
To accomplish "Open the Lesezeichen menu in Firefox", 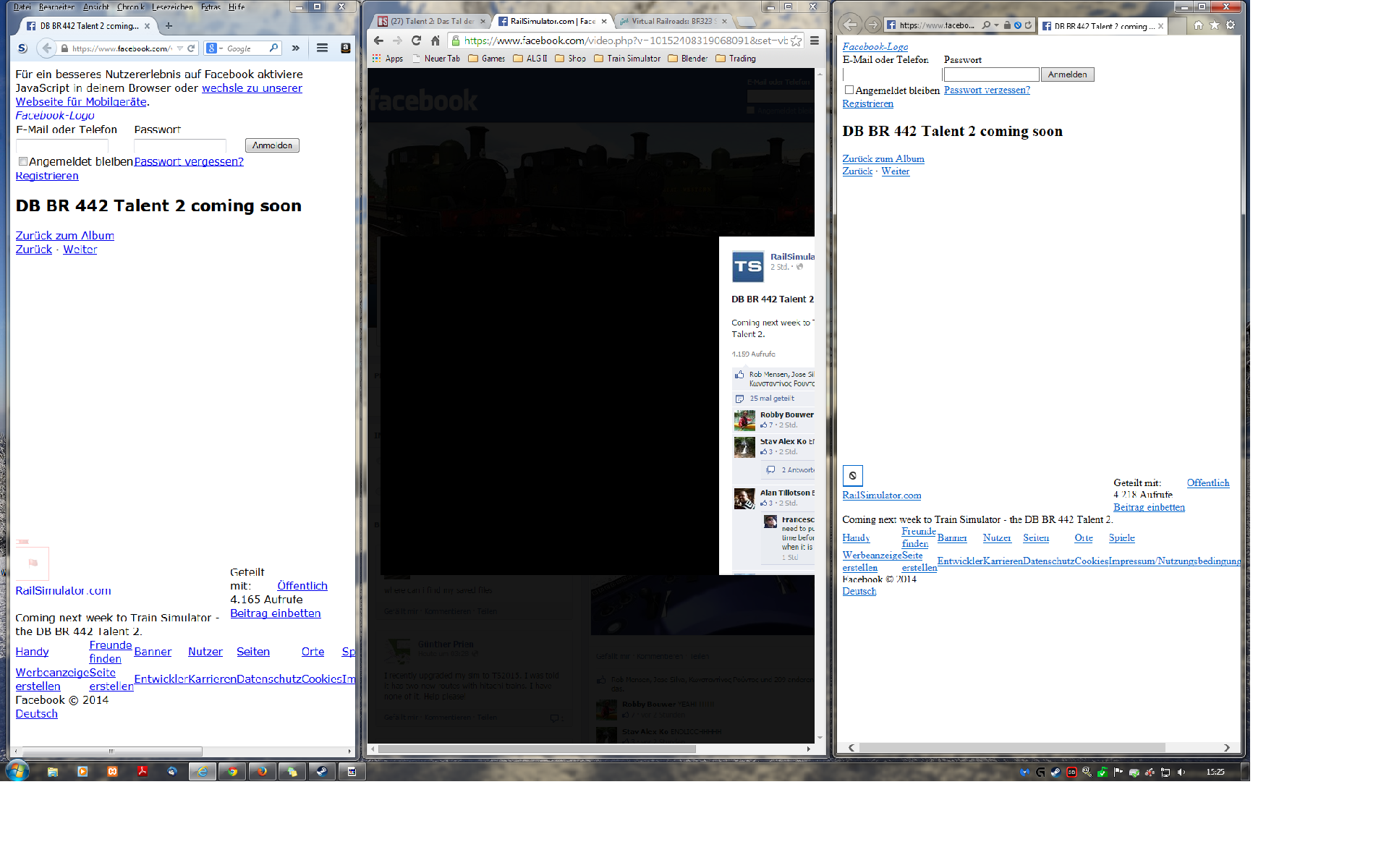I will (172, 7).
